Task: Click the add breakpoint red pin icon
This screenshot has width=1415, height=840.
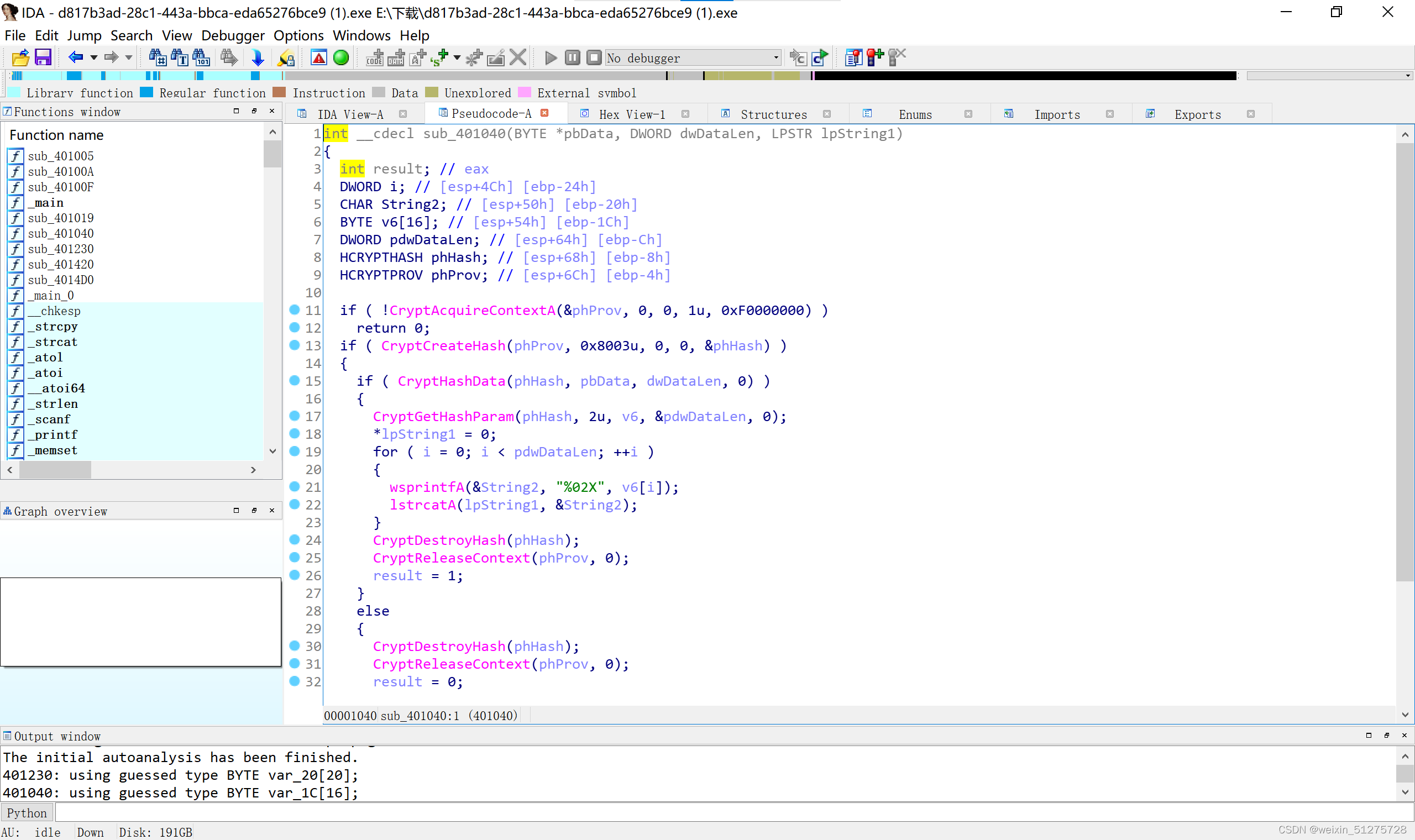Action: (875, 57)
